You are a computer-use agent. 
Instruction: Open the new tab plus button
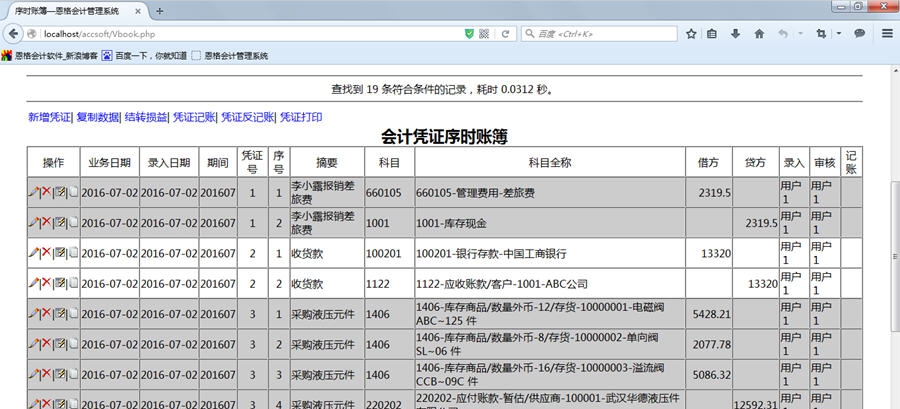(159, 10)
